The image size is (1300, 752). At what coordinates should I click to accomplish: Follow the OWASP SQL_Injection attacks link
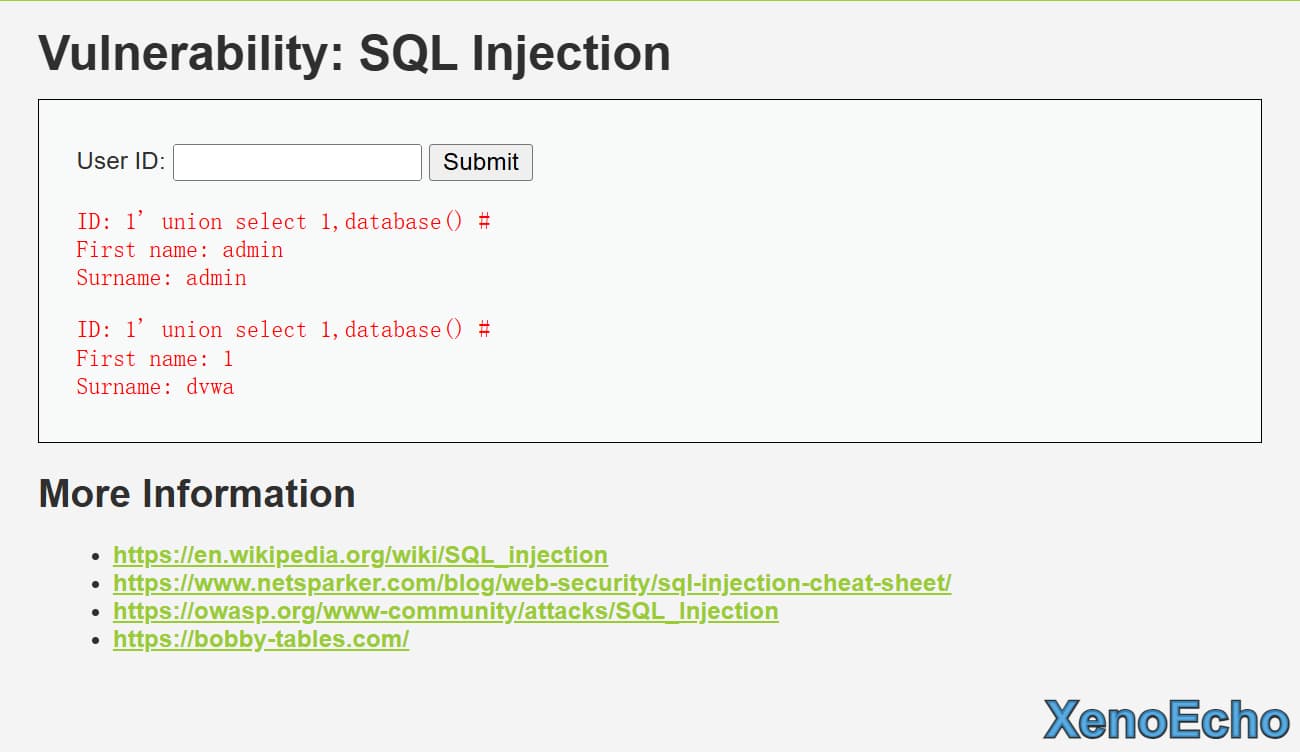point(445,611)
